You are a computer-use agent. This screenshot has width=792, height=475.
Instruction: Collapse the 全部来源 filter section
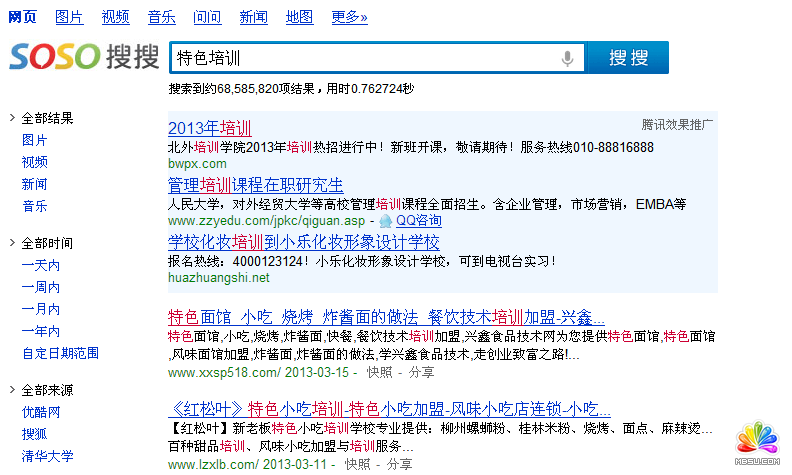pyautogui.click(x=12, y=390)
